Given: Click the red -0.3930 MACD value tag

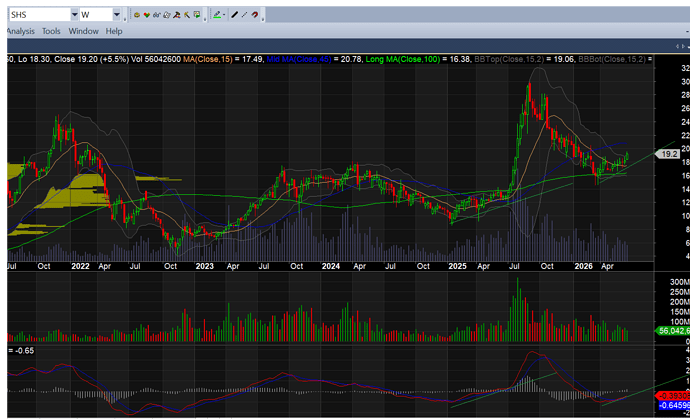Looking at the screenshot, I should coord(673,396).
